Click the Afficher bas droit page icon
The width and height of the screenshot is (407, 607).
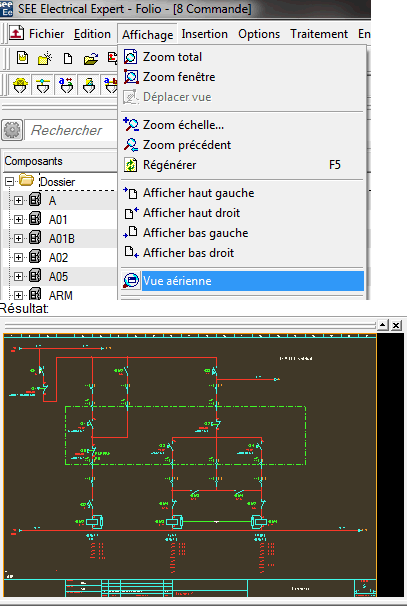131,252
